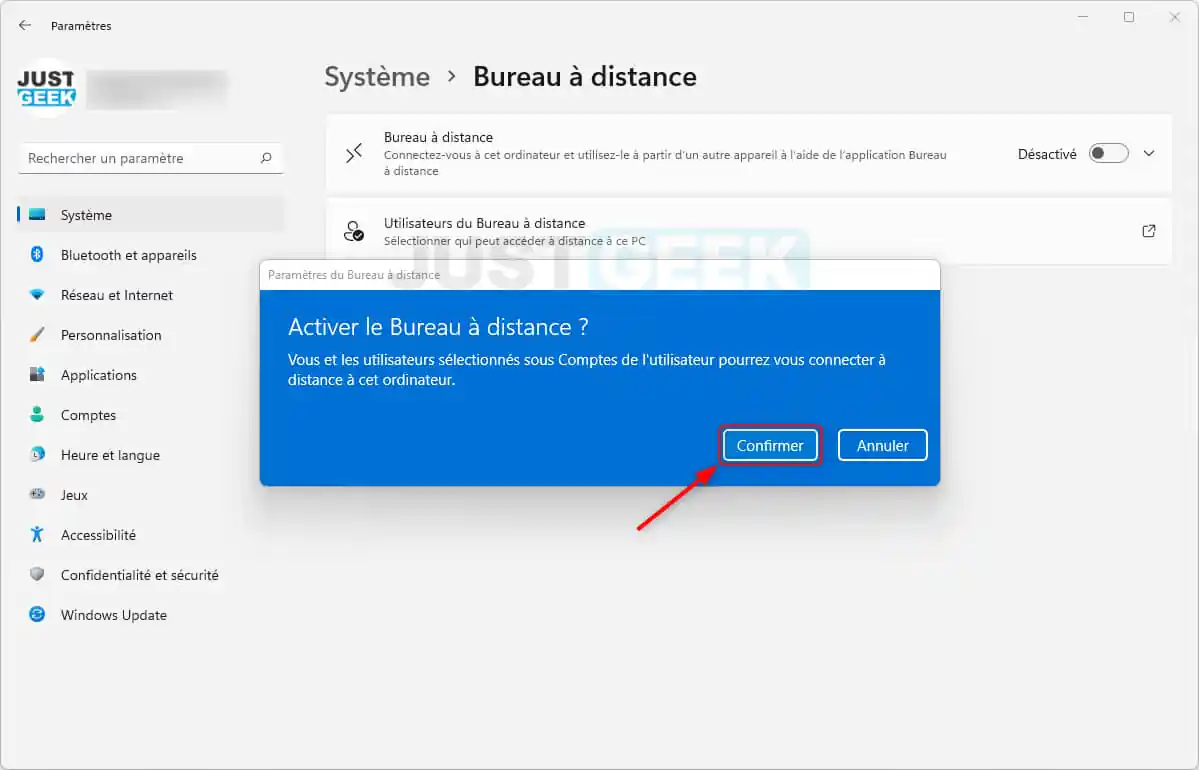Click Système in the breadcrumb

point(377,76)
